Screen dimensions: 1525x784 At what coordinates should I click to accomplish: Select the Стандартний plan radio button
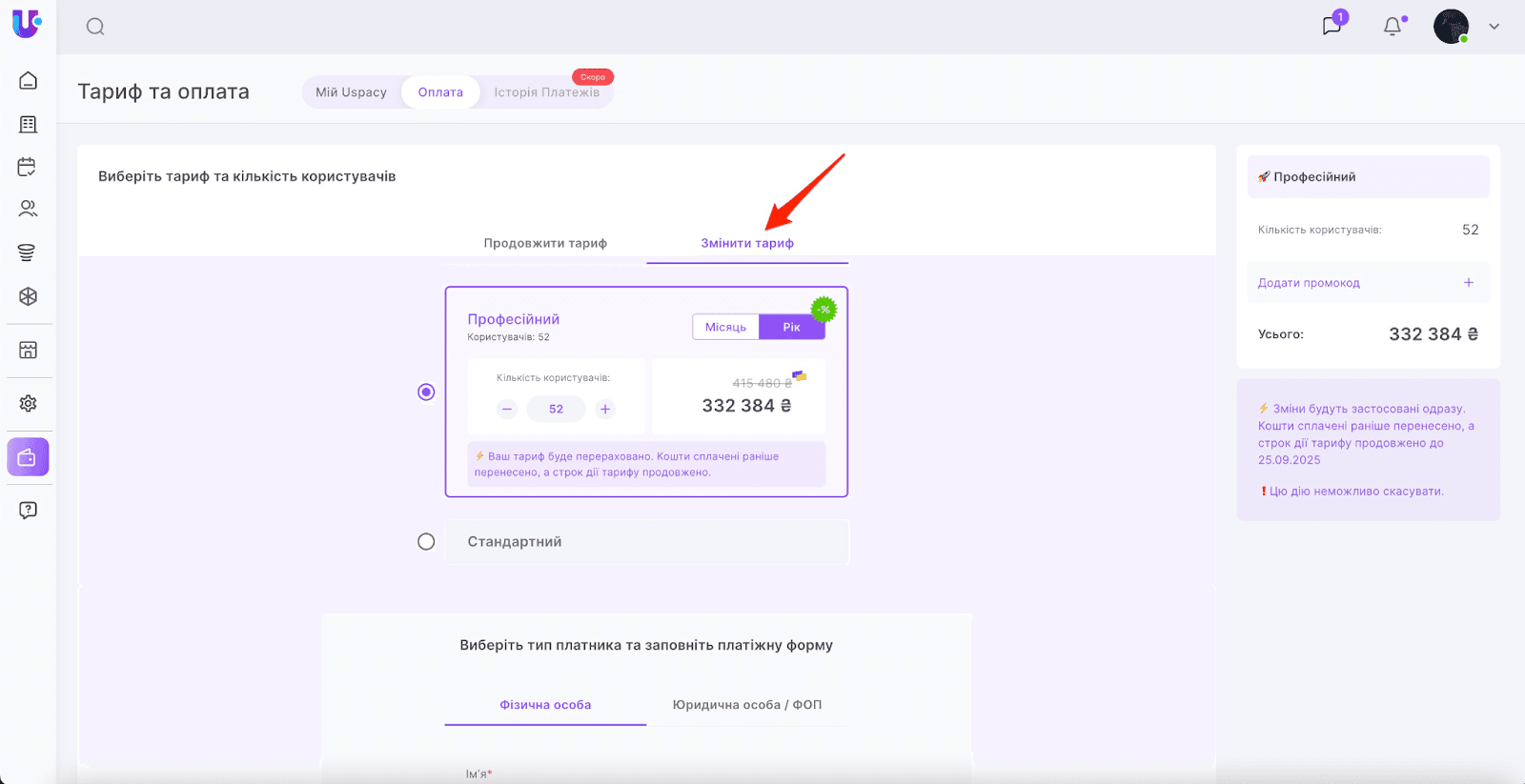coord(426,542)
